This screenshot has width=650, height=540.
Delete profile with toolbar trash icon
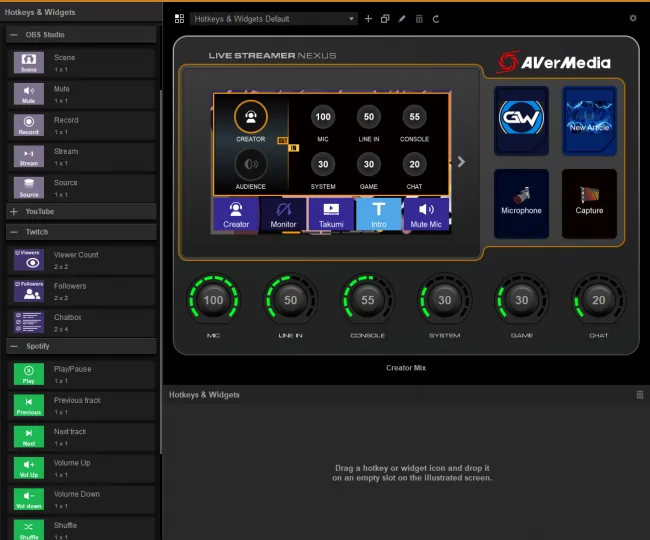(419, 19)
